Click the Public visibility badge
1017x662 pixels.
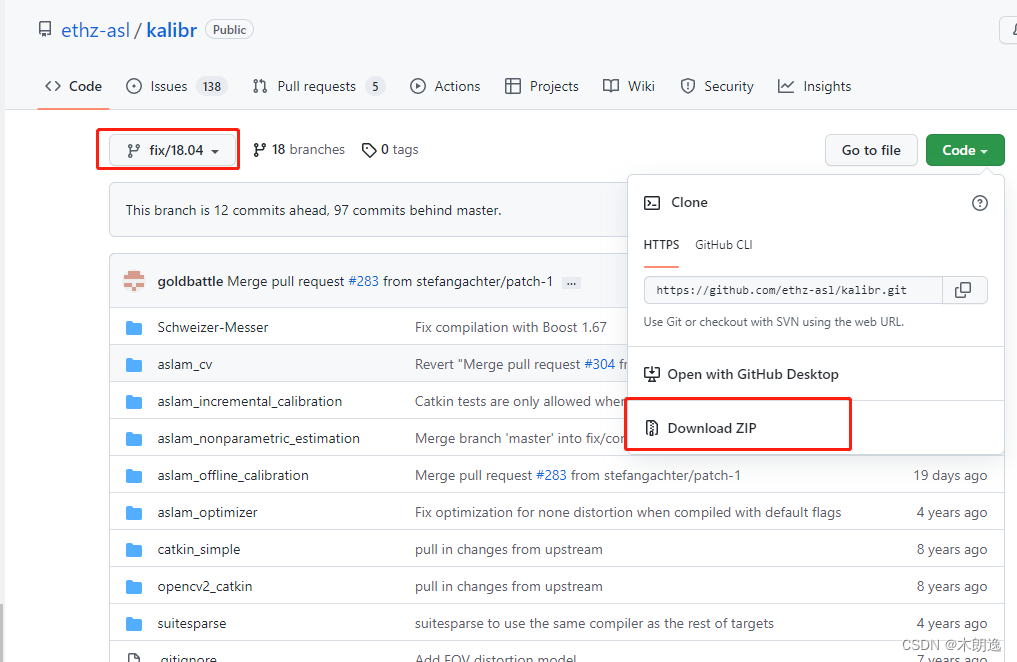pos(229,30)
